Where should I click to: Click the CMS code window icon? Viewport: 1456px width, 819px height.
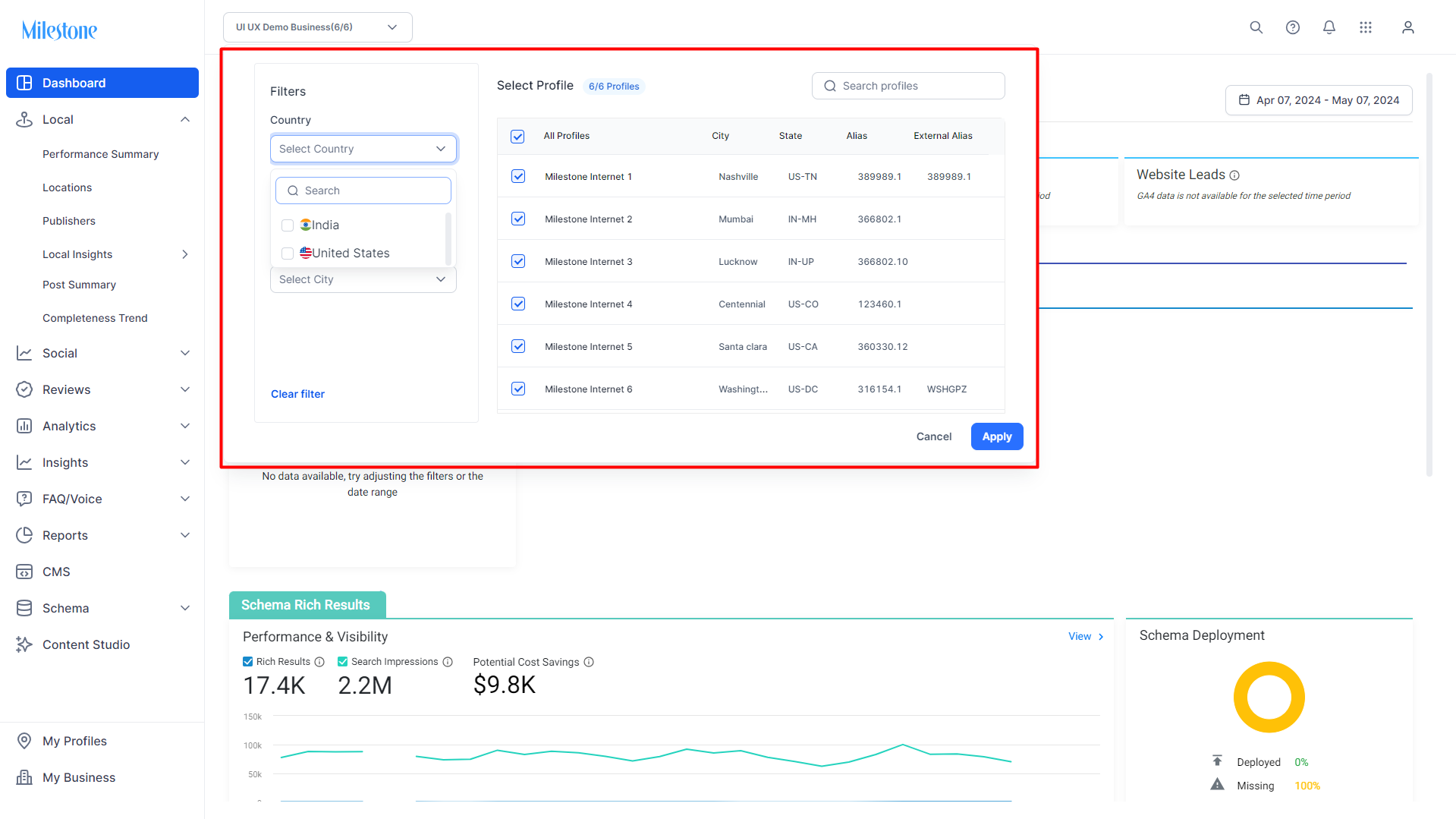tap(24, 572)
